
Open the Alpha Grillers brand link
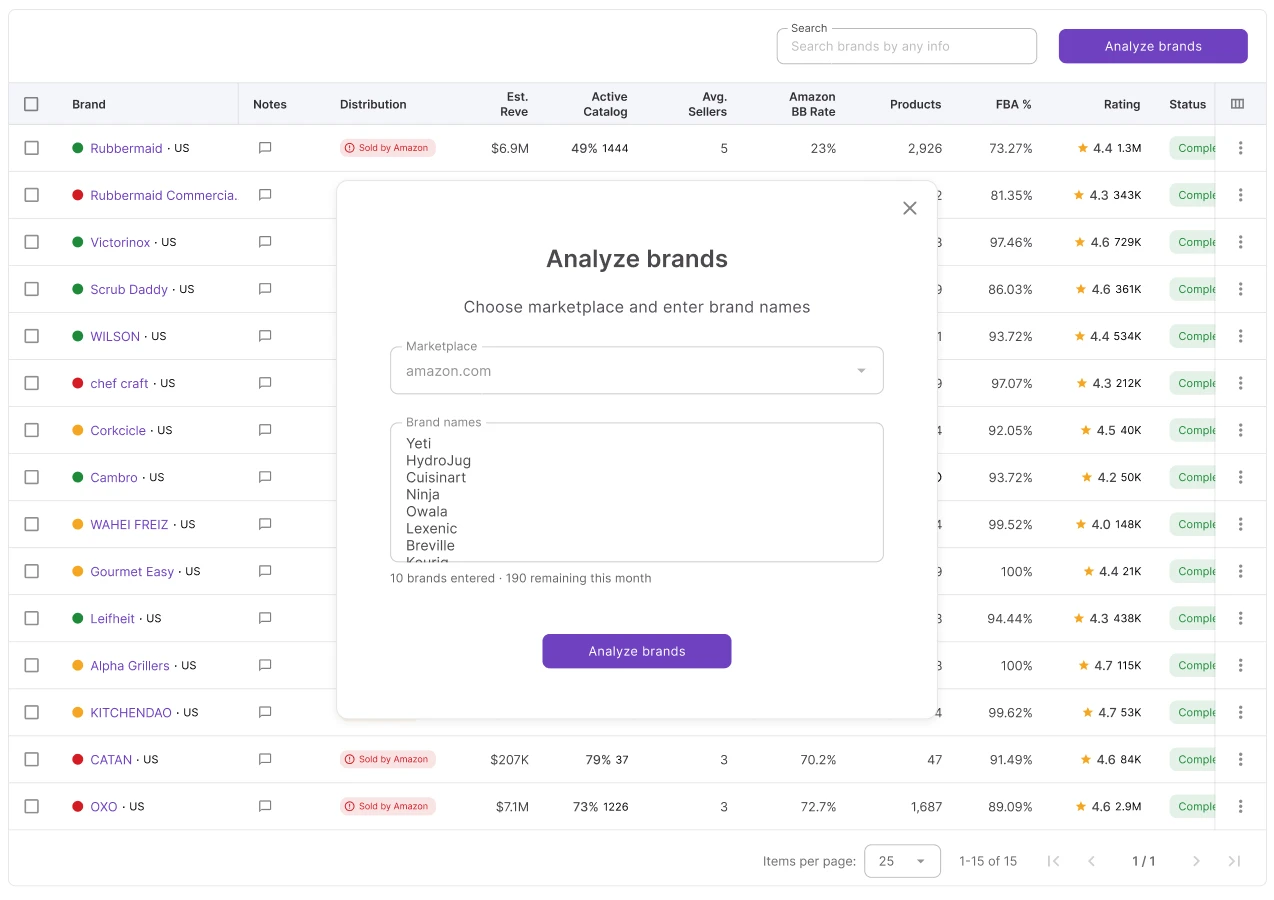pyautogui.click(x=130, y=665)
